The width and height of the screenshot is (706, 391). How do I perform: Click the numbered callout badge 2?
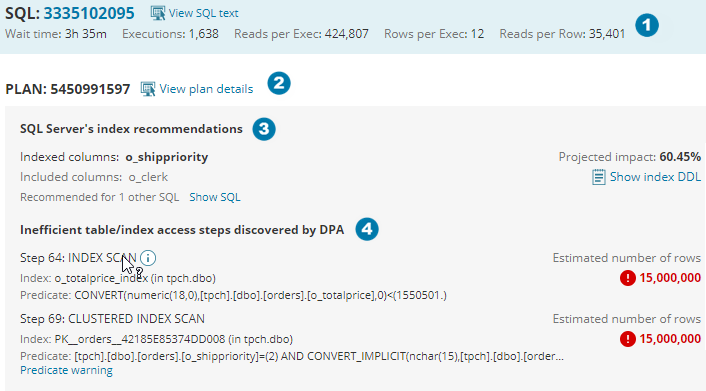click(279, 83)
